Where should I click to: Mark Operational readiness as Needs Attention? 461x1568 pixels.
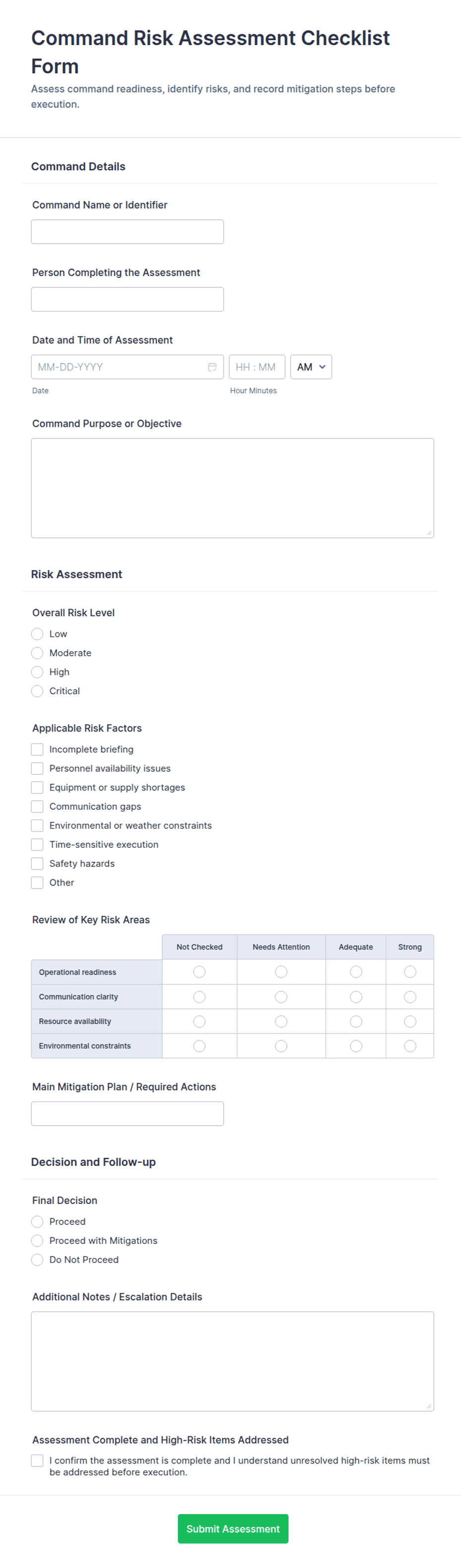point(281,972)
